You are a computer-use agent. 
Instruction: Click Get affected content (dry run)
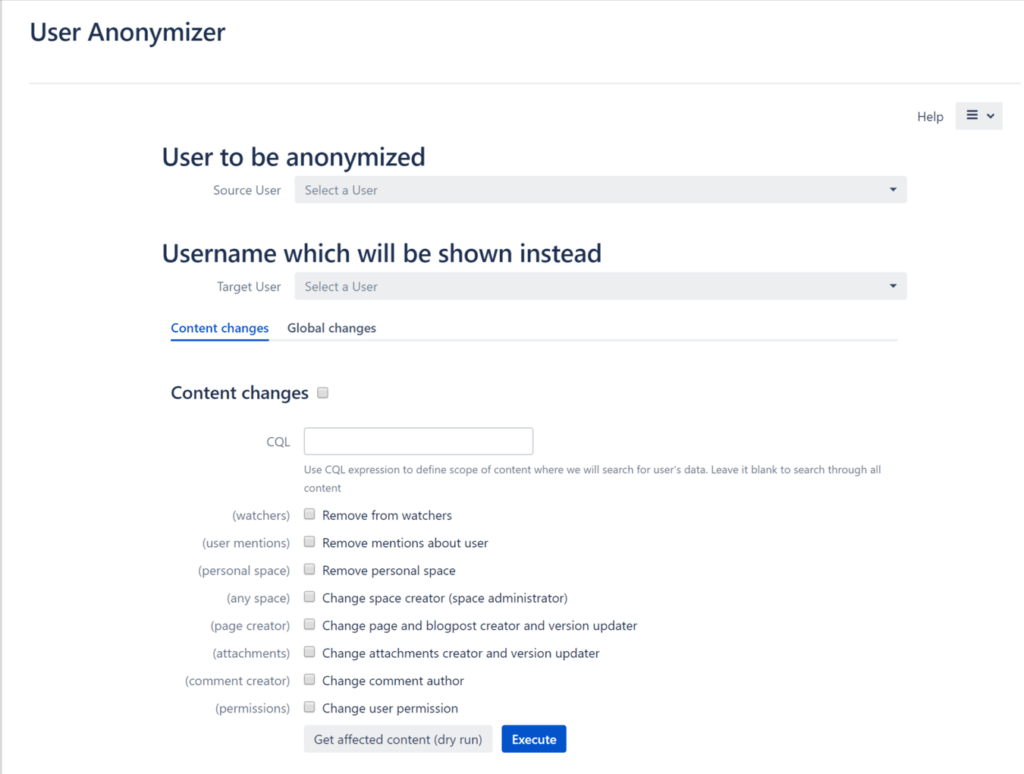tap(398, 739)
